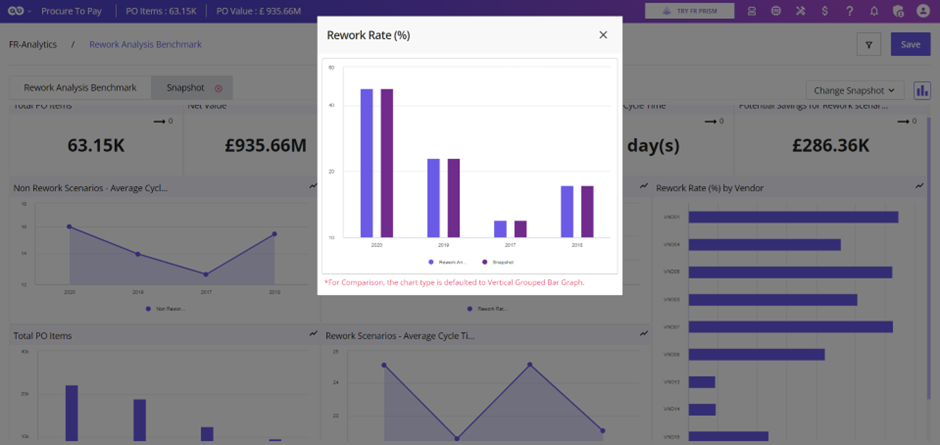Click the tallest bar in Total PO Items chart
The height and width of the screenshot is (445, 940).
point(71,413)
